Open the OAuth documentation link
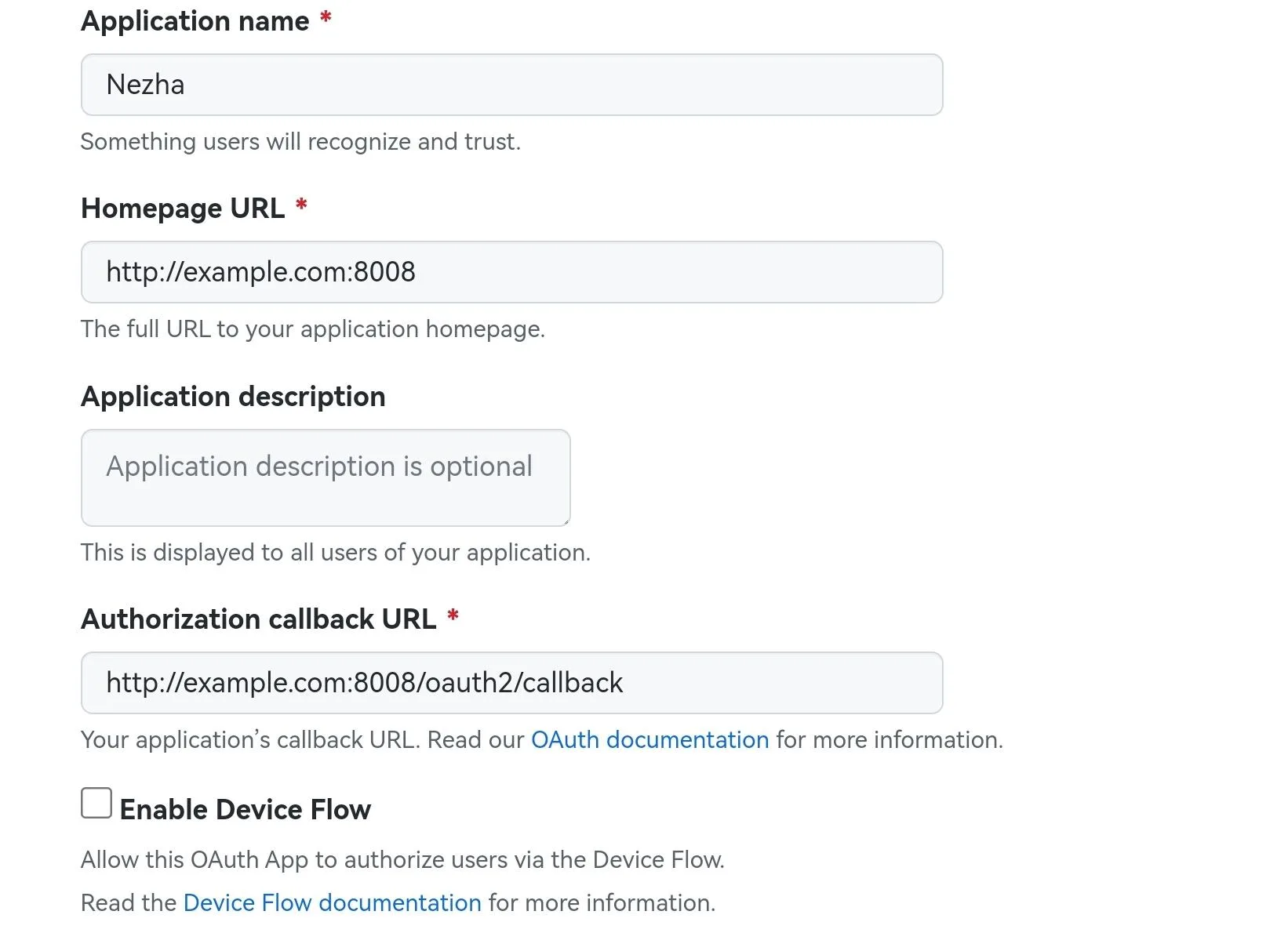 click(649, 739)
